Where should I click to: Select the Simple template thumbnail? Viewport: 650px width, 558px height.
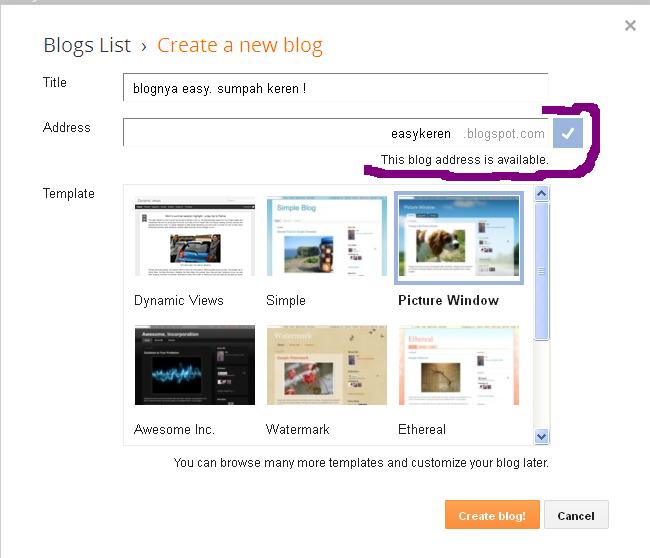click(327, 236)
